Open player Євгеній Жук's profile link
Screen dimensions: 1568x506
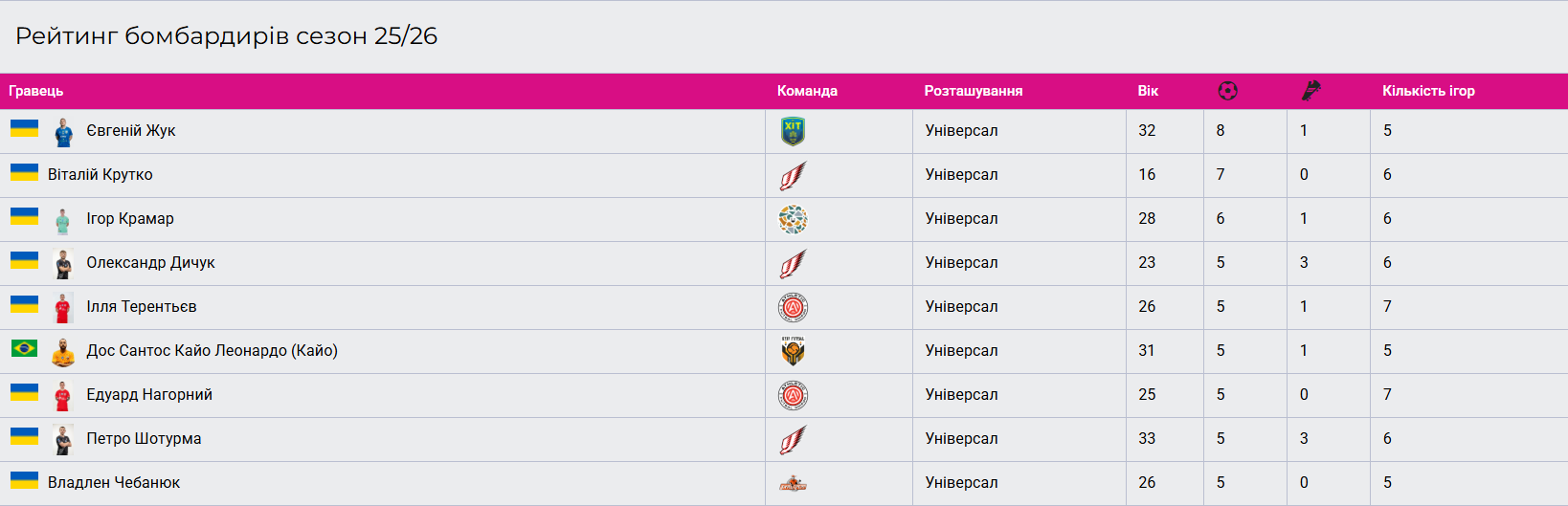pyautogui.click(x=131, y=131)
